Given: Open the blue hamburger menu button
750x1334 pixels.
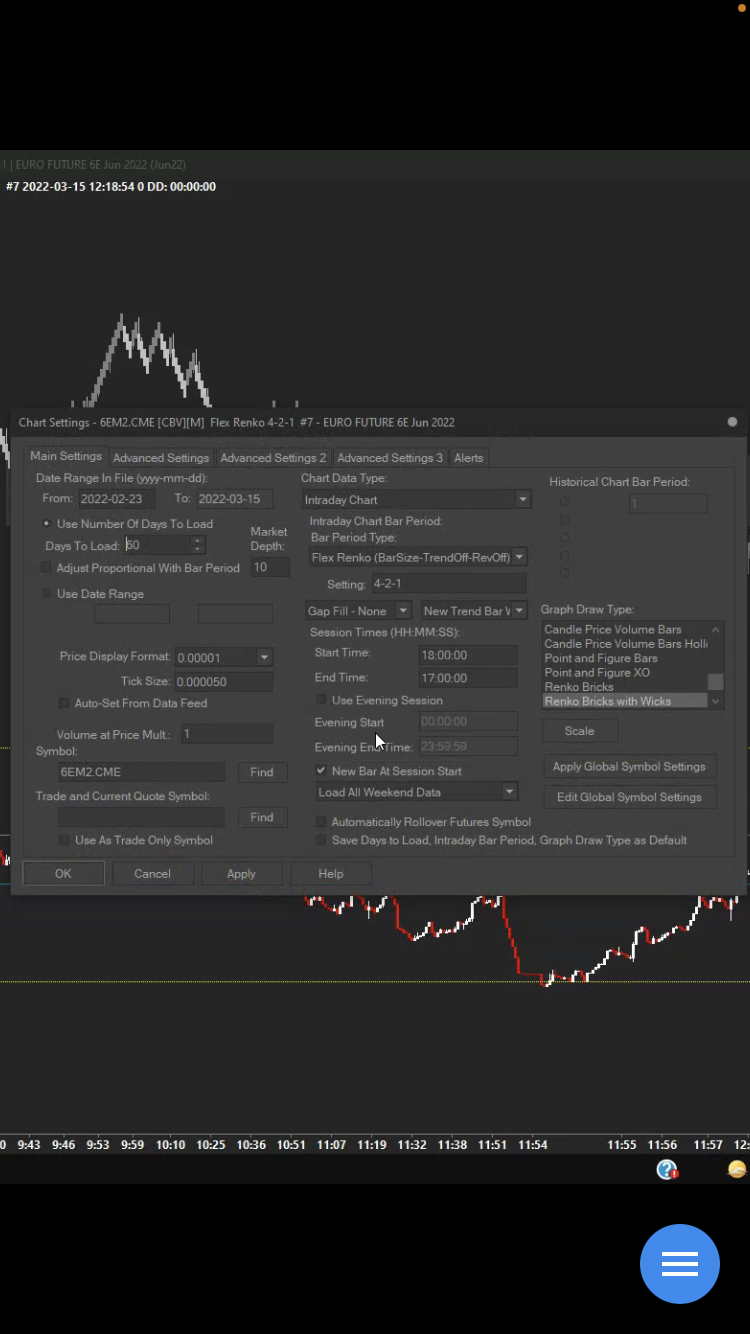Looking at the screenshot, I should click(680, 1264).
